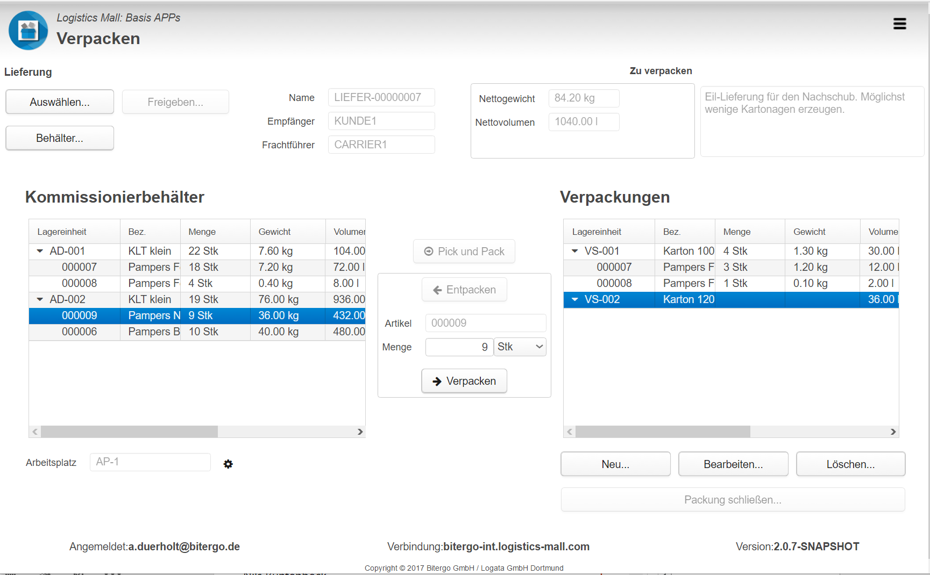Click the Löschen... button
The height and width of the screenshot is (575, 930).
851,464
